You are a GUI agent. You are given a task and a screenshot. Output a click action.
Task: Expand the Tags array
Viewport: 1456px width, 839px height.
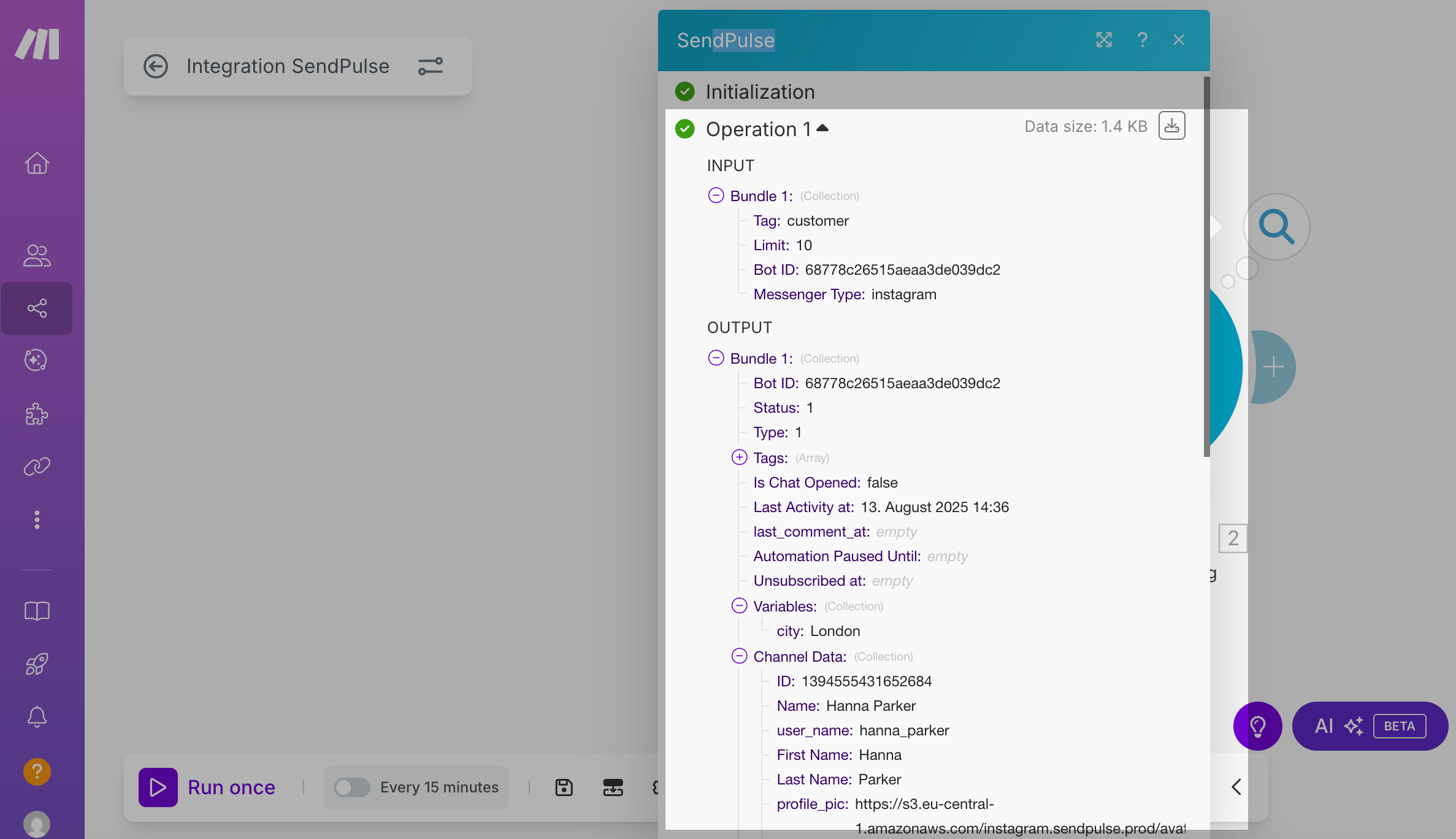point(739,458)
